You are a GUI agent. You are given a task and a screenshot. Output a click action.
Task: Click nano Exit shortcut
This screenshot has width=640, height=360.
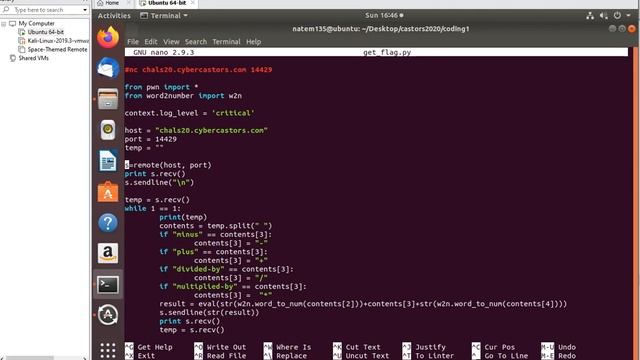(x=140, y=356)
